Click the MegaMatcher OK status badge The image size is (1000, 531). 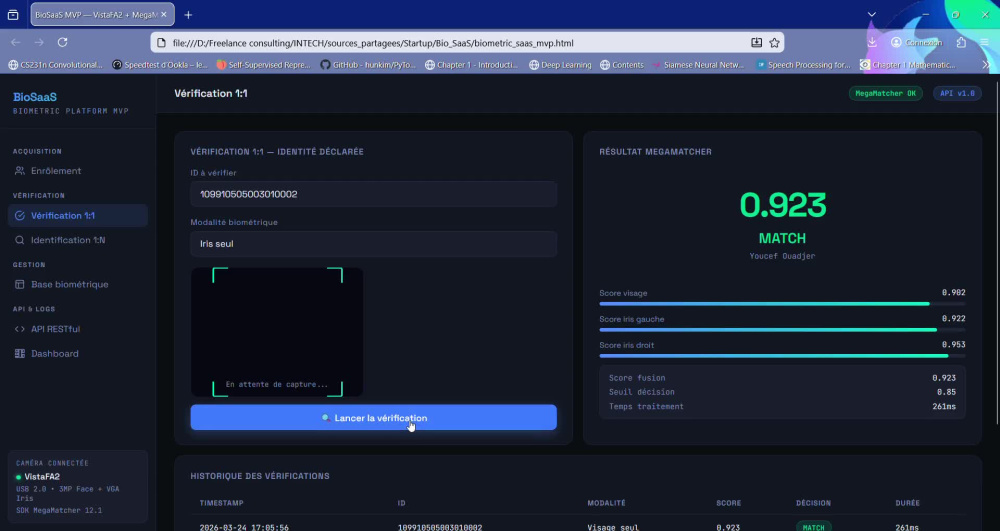(885, 93)
